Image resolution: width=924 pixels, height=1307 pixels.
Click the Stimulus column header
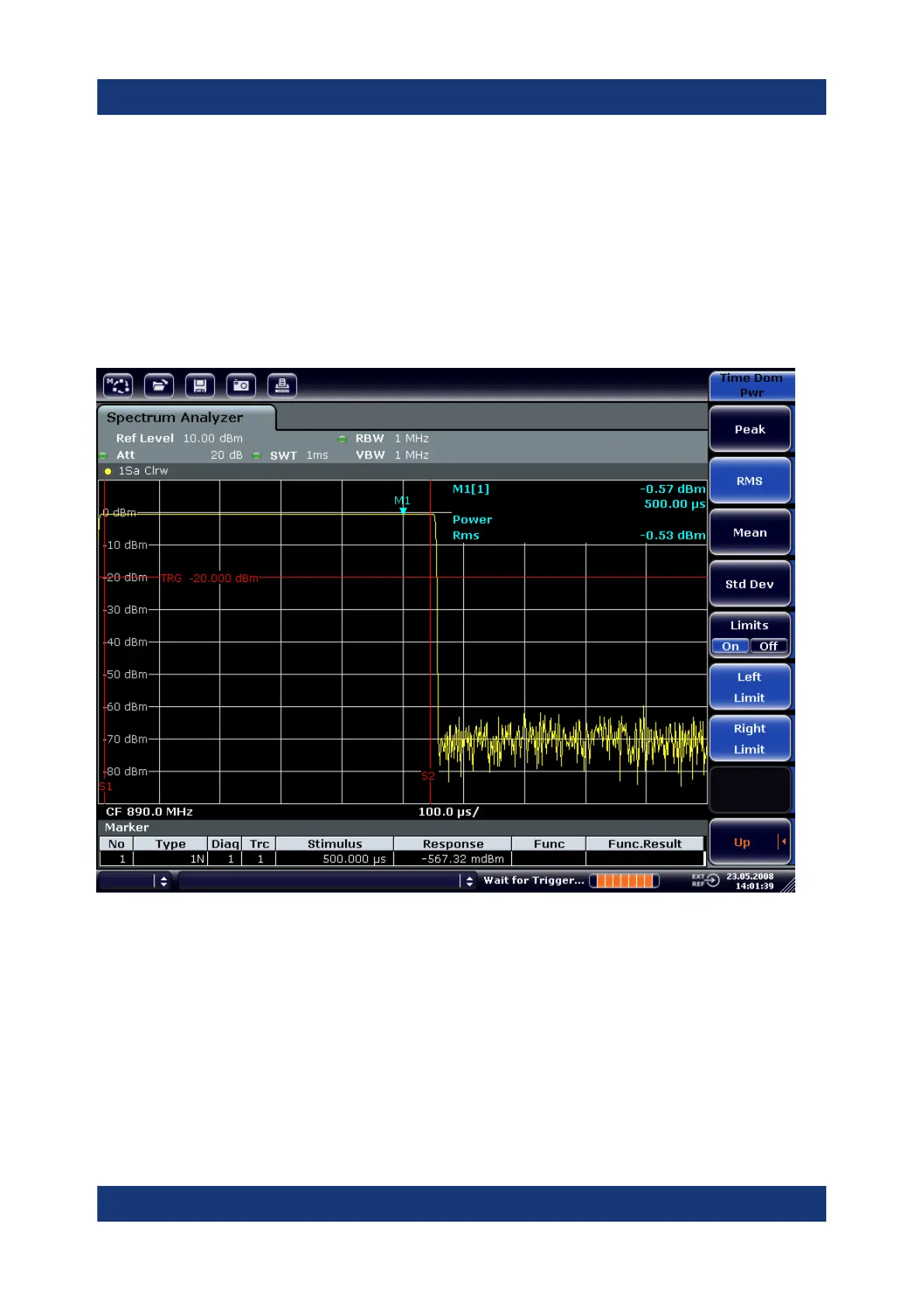pos(335,844)
